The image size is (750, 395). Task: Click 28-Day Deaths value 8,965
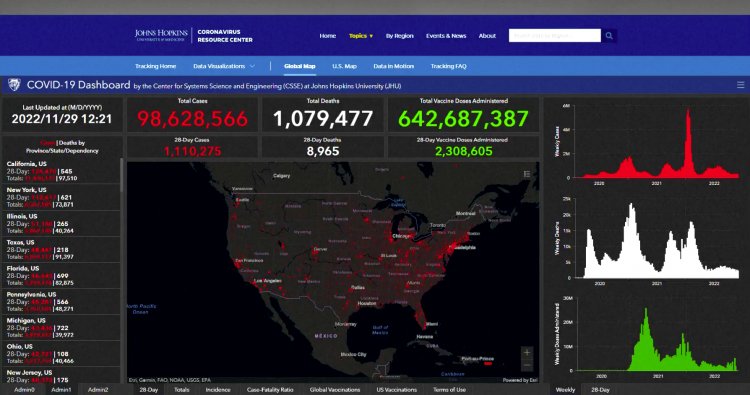(x=323, y=151)
